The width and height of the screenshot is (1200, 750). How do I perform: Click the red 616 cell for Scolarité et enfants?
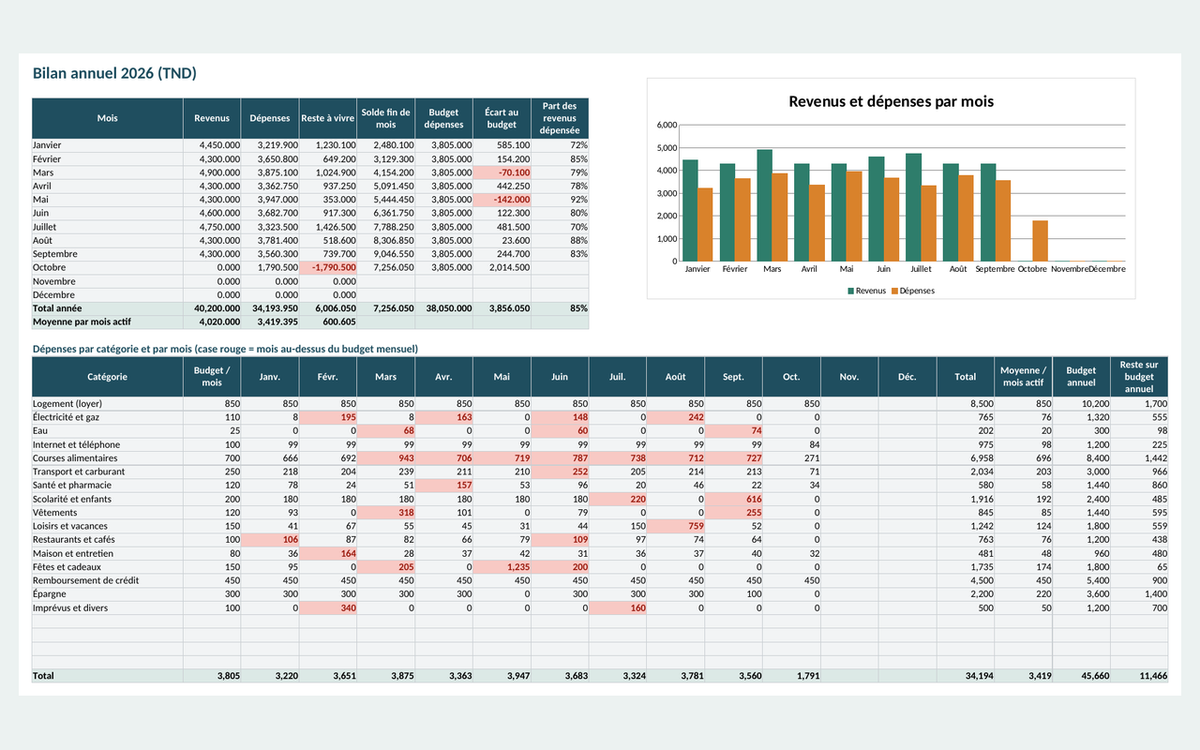tap(734, 499)
